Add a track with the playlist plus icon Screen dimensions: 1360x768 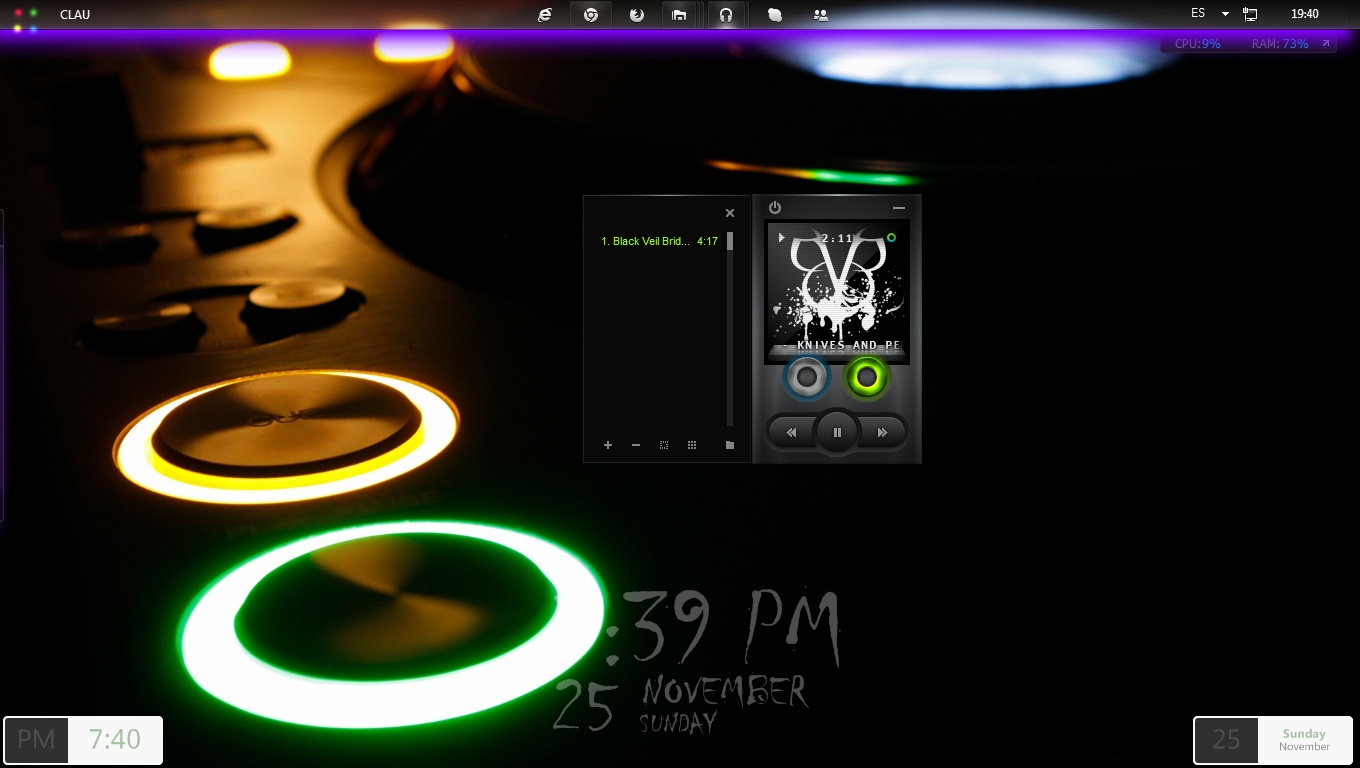click(x=608, y=445)
